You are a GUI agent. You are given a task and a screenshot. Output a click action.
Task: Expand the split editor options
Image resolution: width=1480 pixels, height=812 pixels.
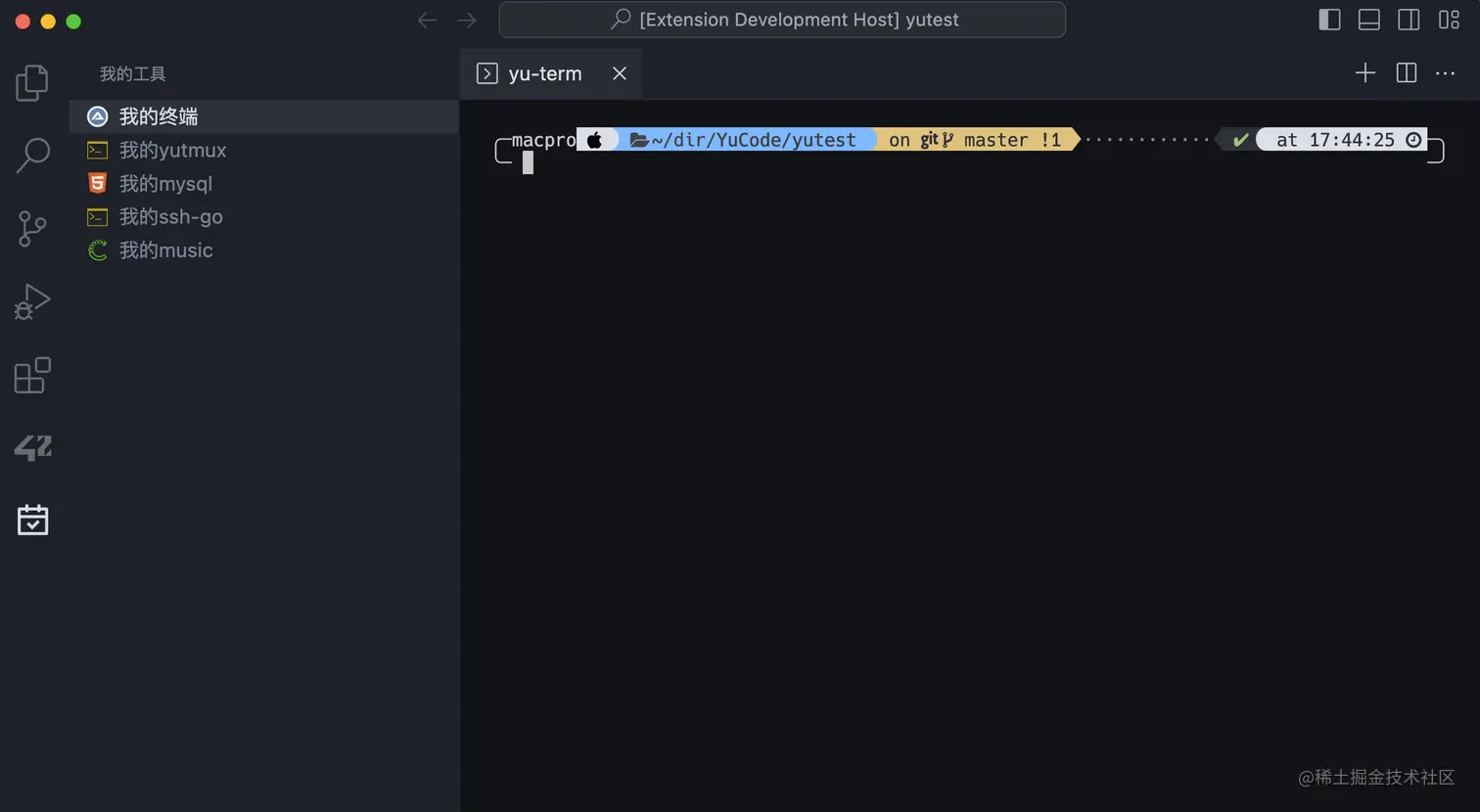click(1406, 72)
